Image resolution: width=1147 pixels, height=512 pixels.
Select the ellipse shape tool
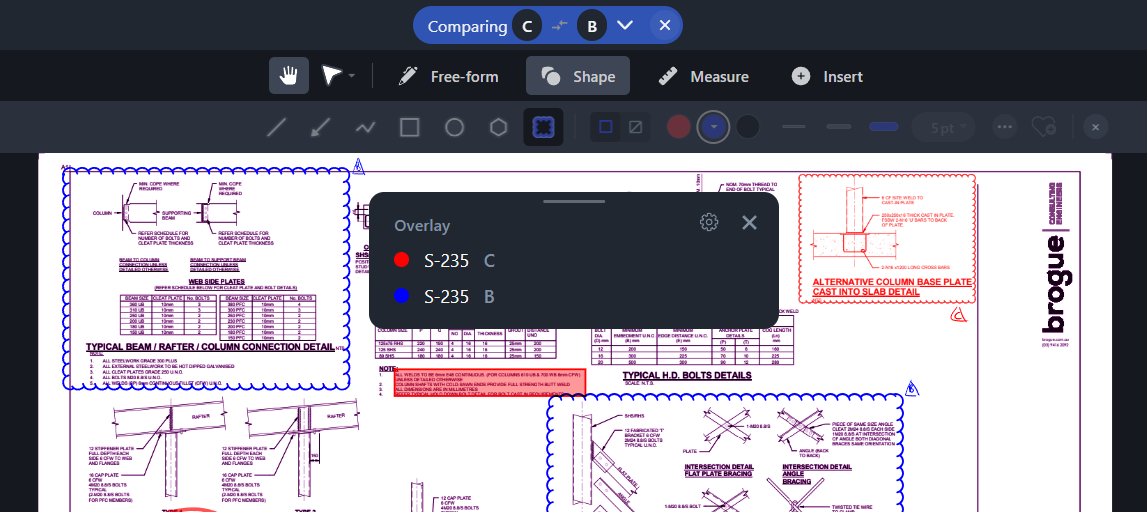pyautogui.click(x=454, y=127)
